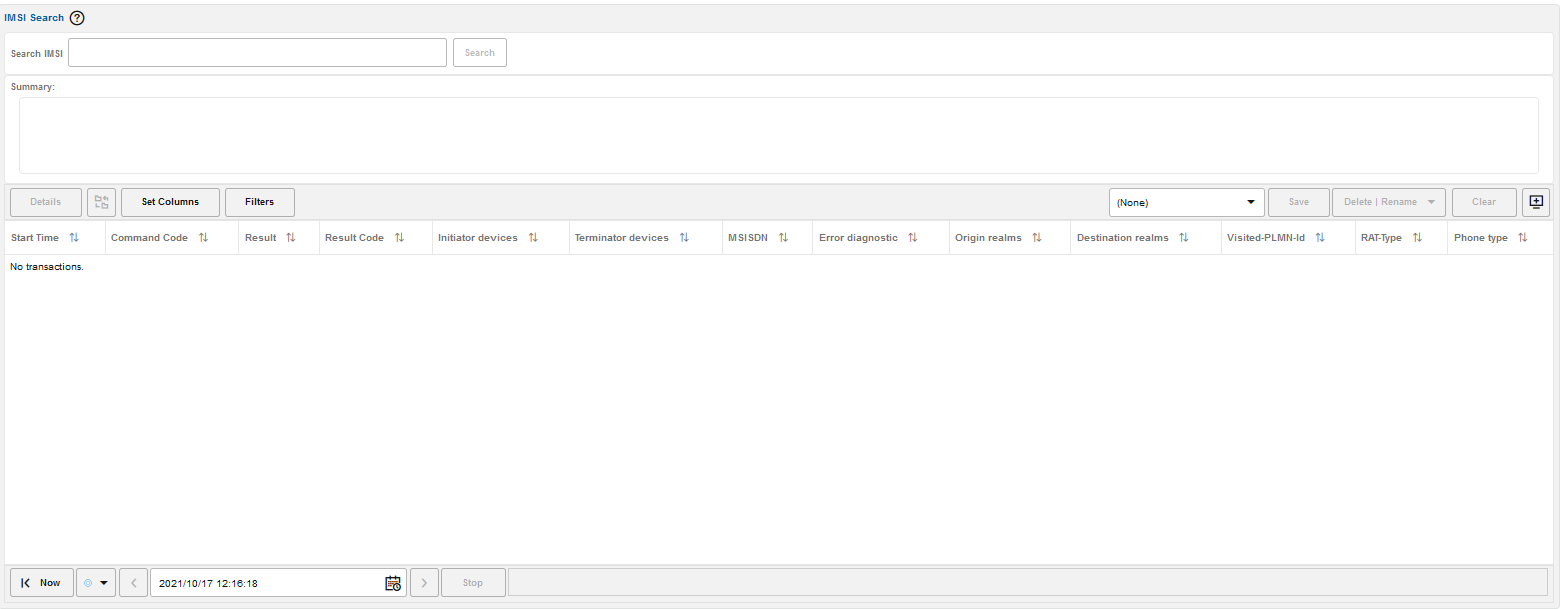Screen dimensions: 1567x609
Task: Sort by MSISDN column arrows
Action: [783, 238]
